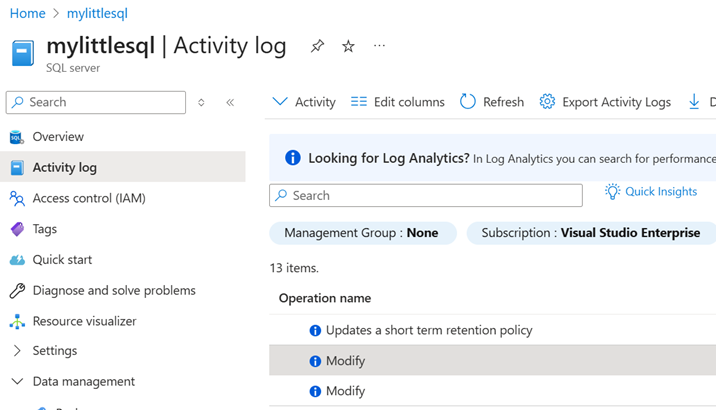Image resolution: width=716 pixels, height=410 pixels.
Task: Click the Access control people icon
Action: [x=17, y=198]
